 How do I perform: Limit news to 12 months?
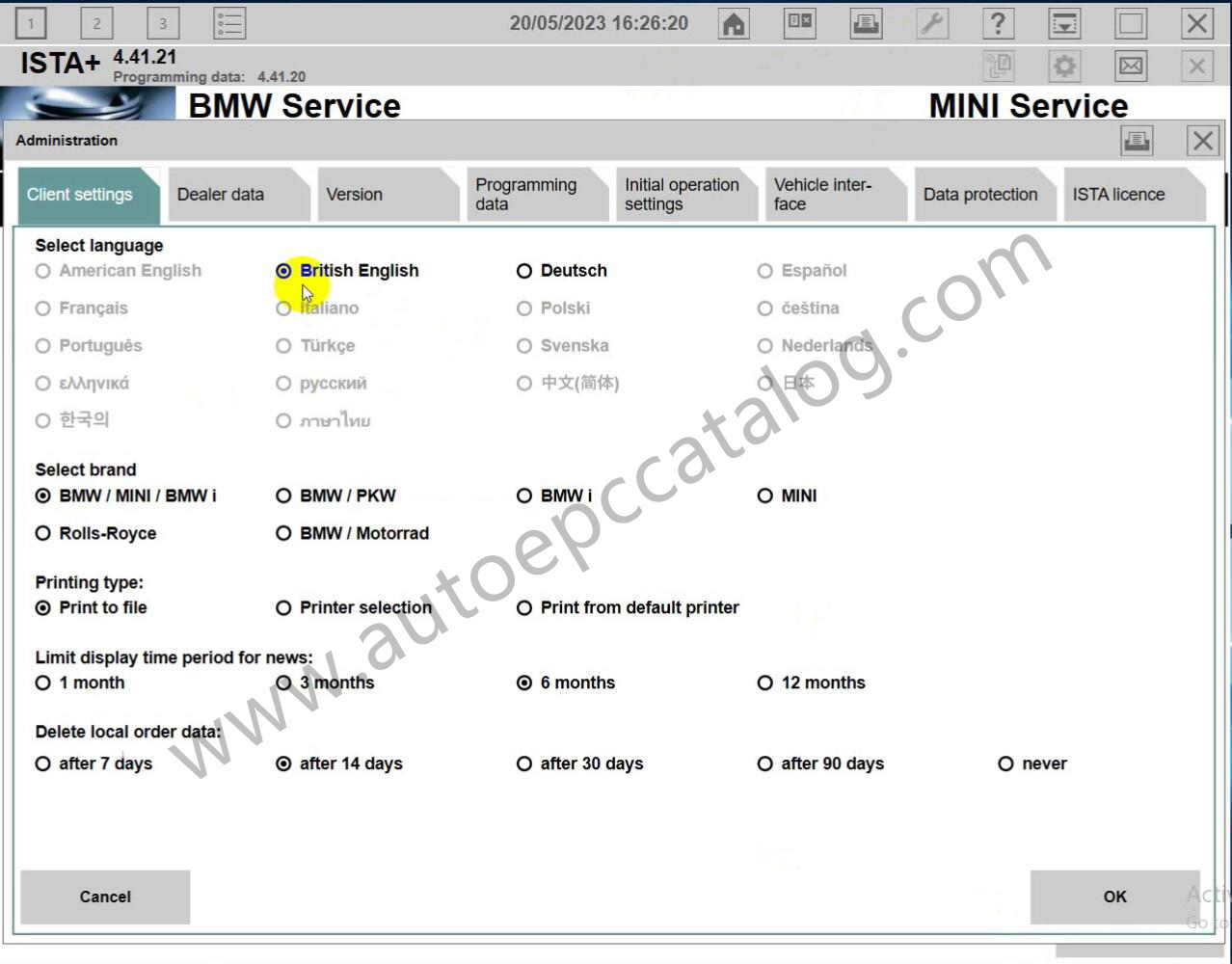[812, 683]
